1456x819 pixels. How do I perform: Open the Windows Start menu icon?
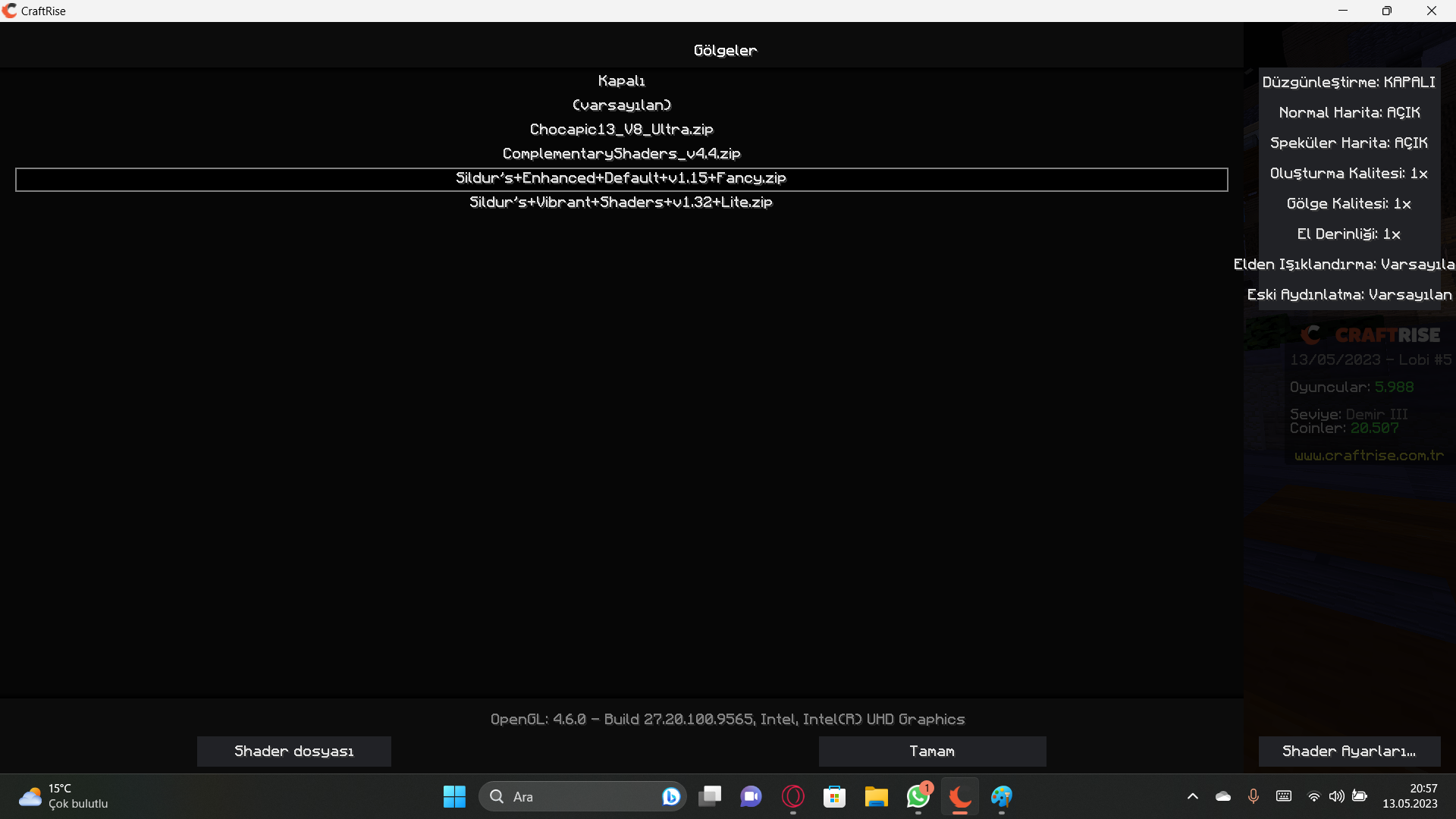point(454,796)
